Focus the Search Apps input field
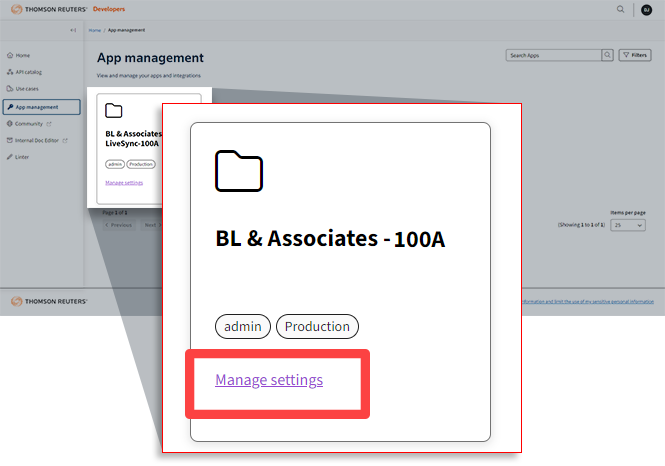Viewport: 665px width, 466px height. [x=553, y=55]
